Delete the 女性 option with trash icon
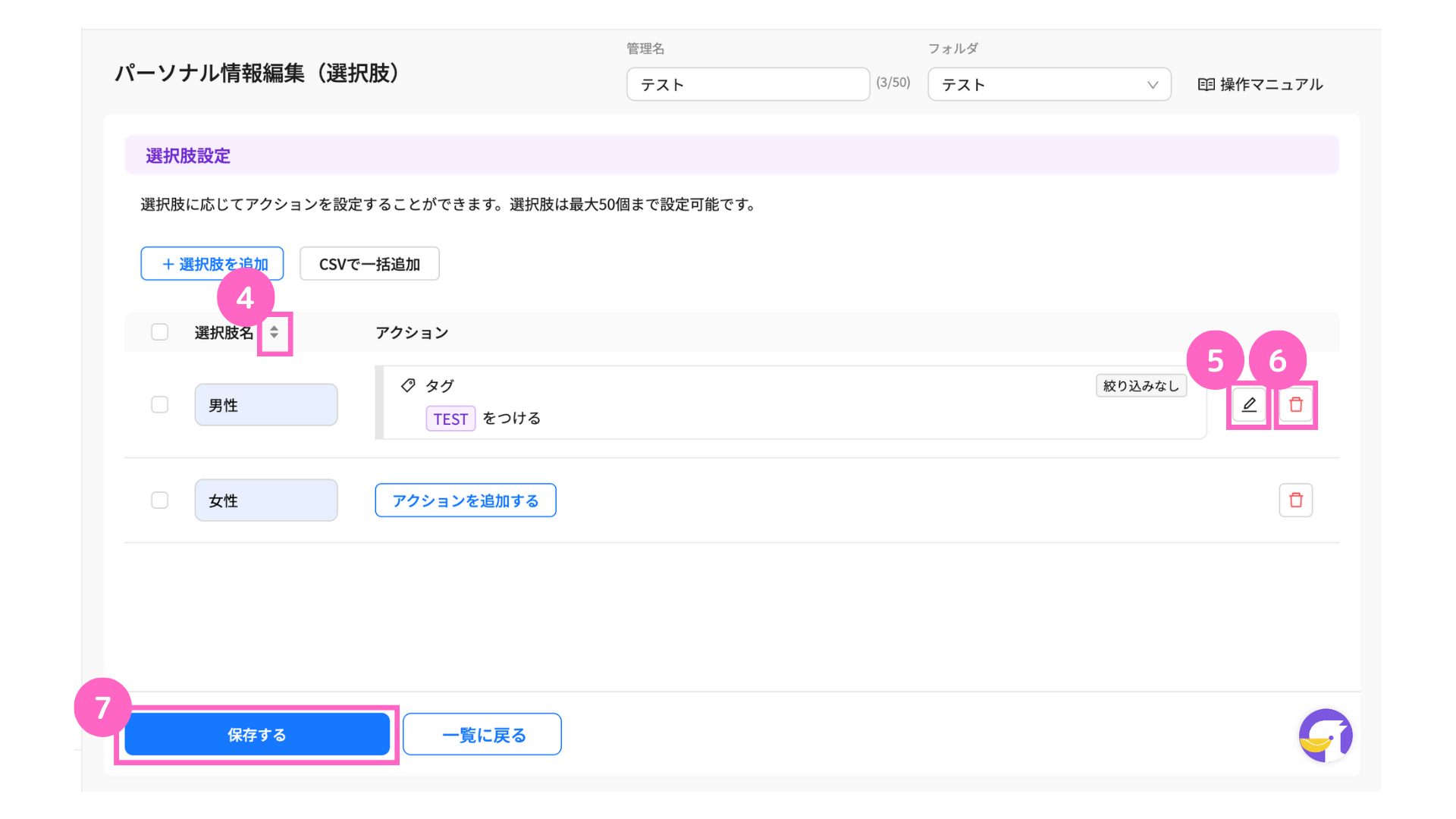 pos(1295,500)
